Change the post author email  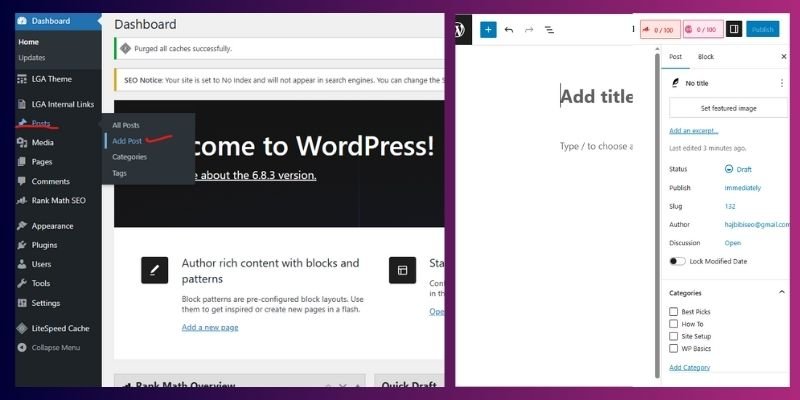756,224
